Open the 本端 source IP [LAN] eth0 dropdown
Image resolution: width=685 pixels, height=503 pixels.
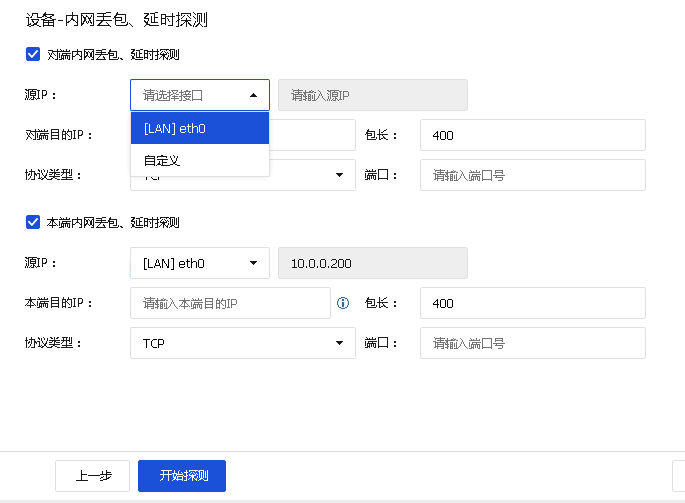[199, 263]
